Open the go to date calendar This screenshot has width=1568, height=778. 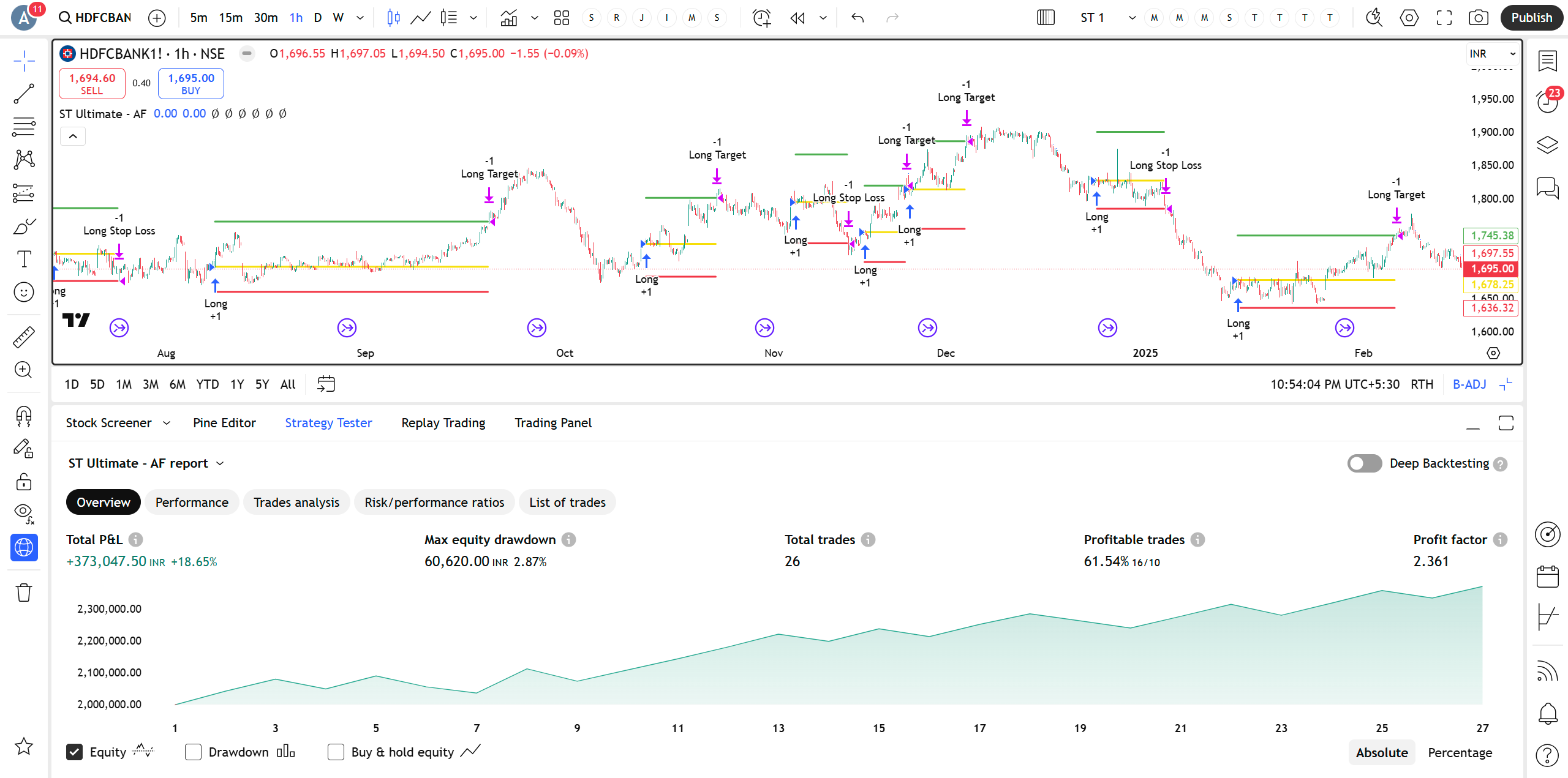326,384
